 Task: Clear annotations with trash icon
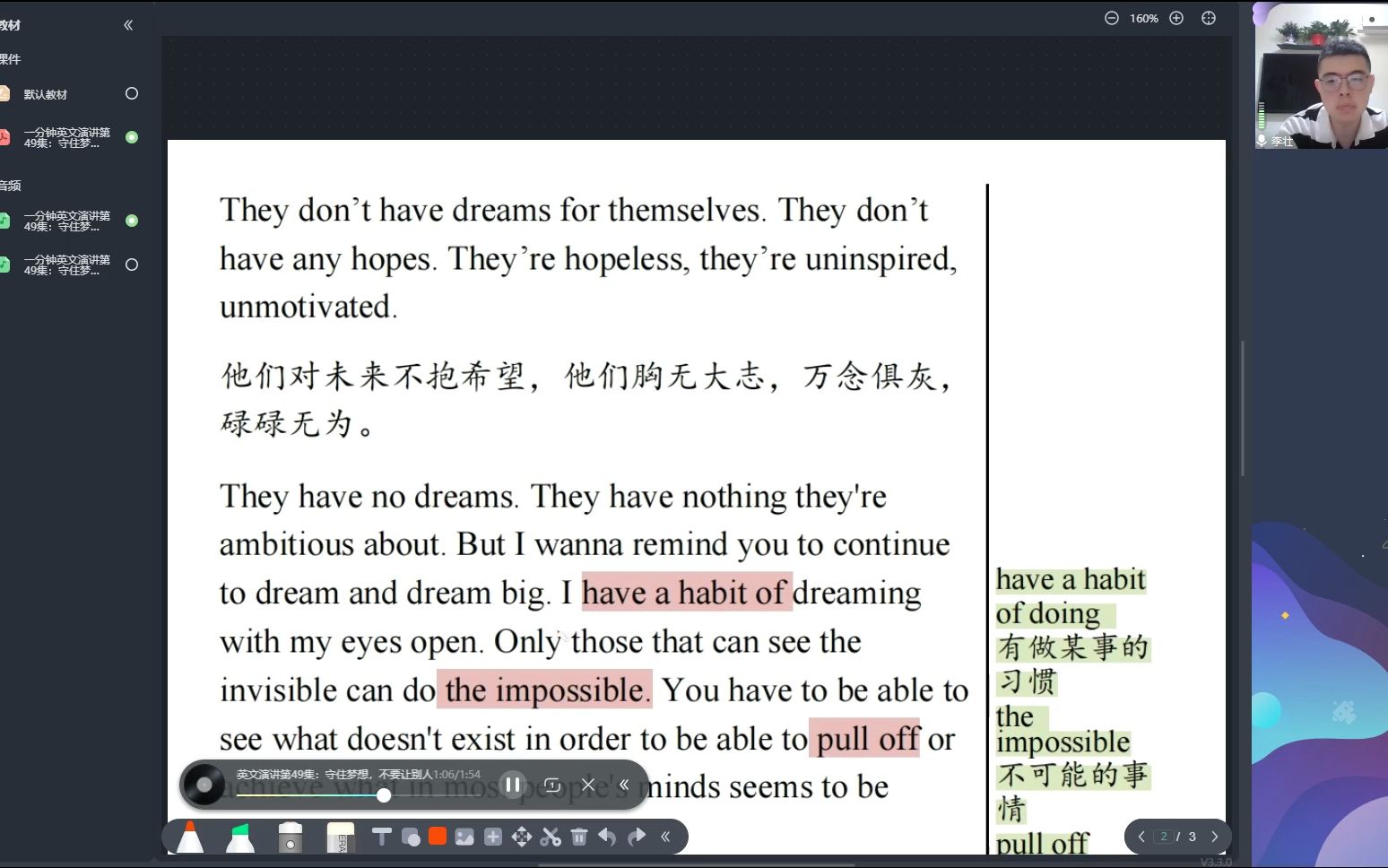(x=579, y=837)
